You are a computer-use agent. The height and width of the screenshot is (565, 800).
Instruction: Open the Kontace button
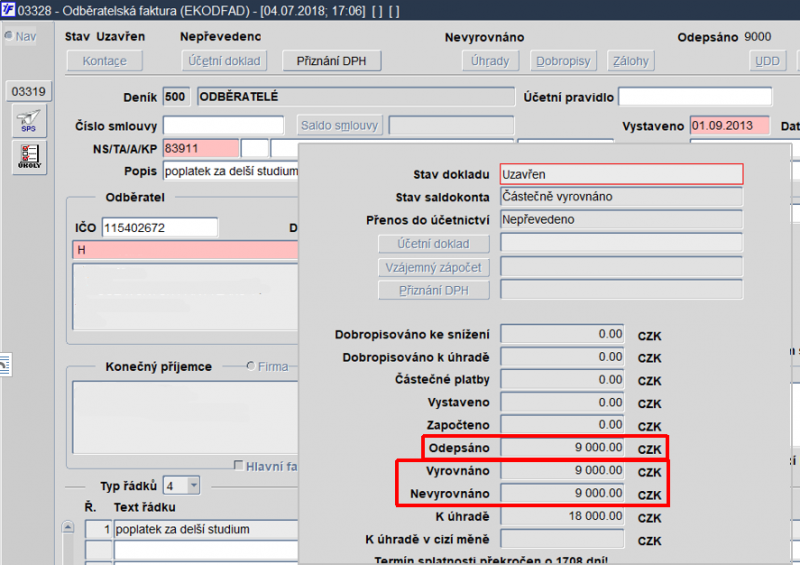pos(105,61)
